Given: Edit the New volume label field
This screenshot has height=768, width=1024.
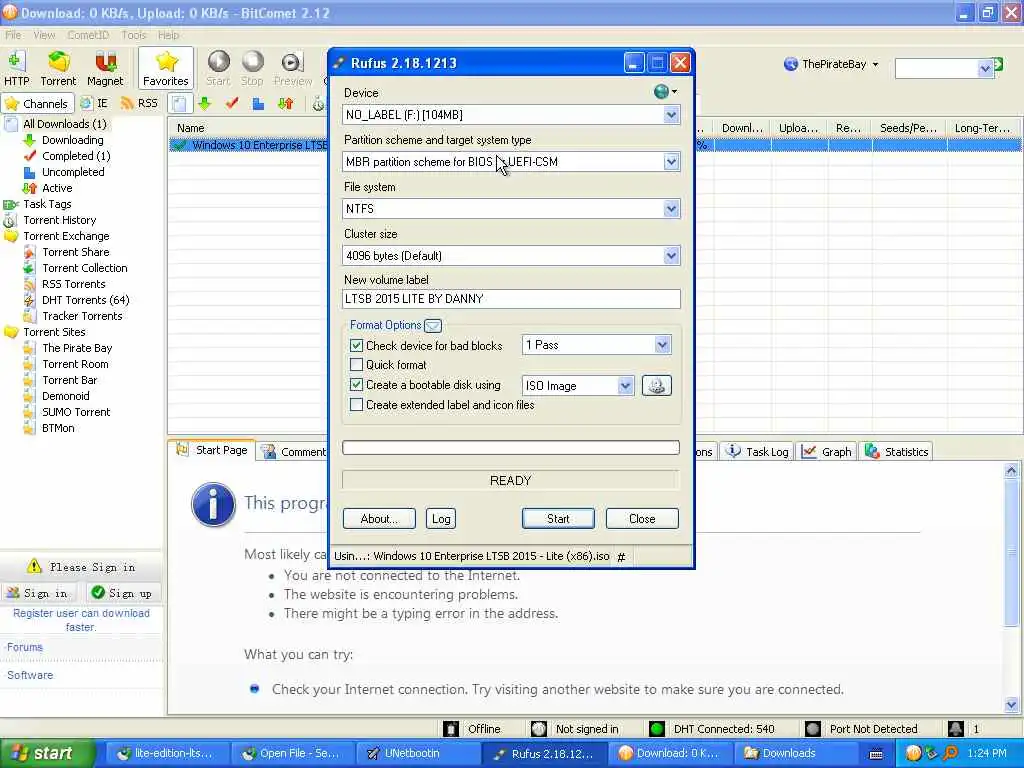Looking at the screenshot, I should coord(511,298).
